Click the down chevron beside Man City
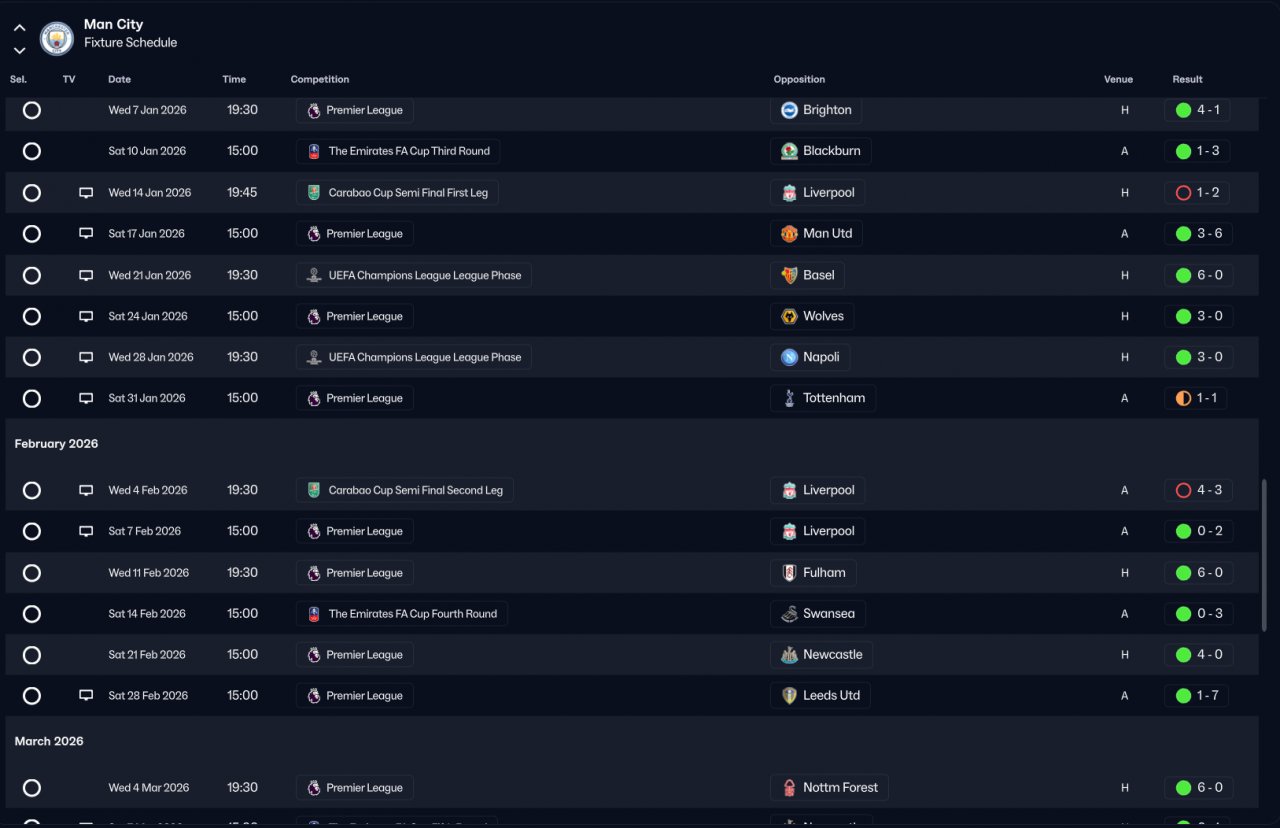This screenshot has width=1280, height=828. (x=20, y=50)
